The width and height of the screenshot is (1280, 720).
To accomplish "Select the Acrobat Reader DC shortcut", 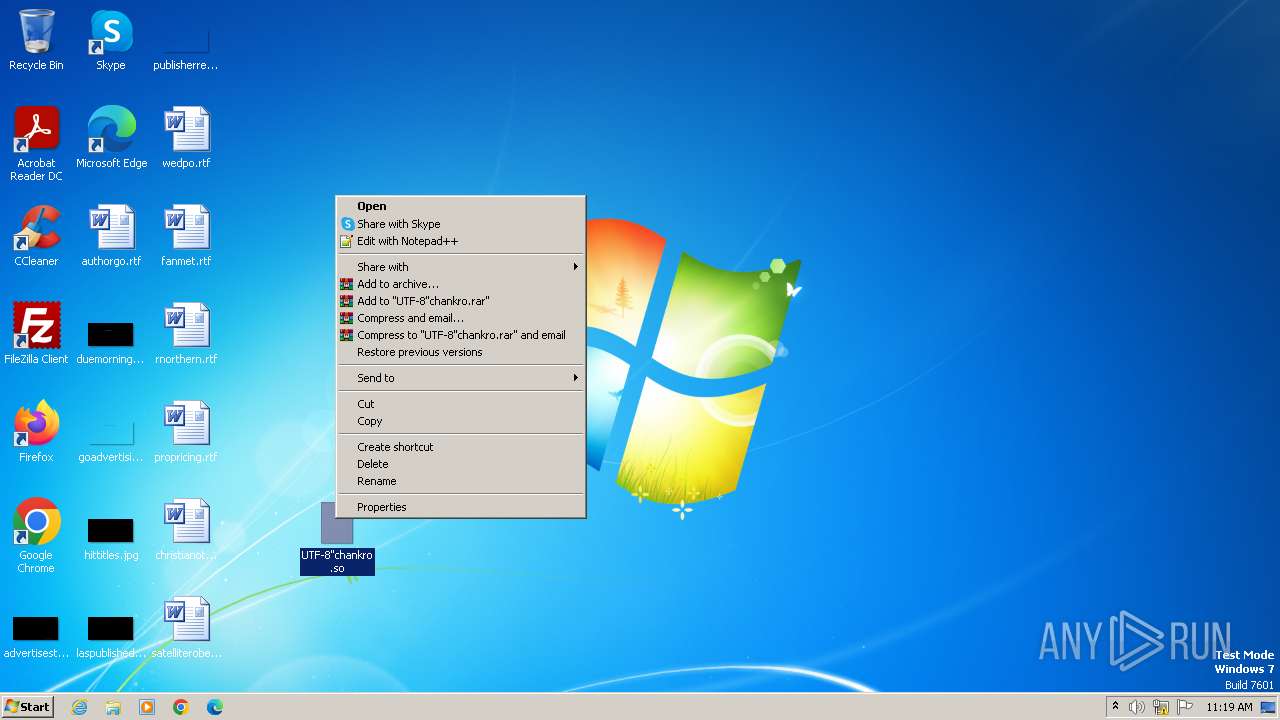I will tap(36, 143).
